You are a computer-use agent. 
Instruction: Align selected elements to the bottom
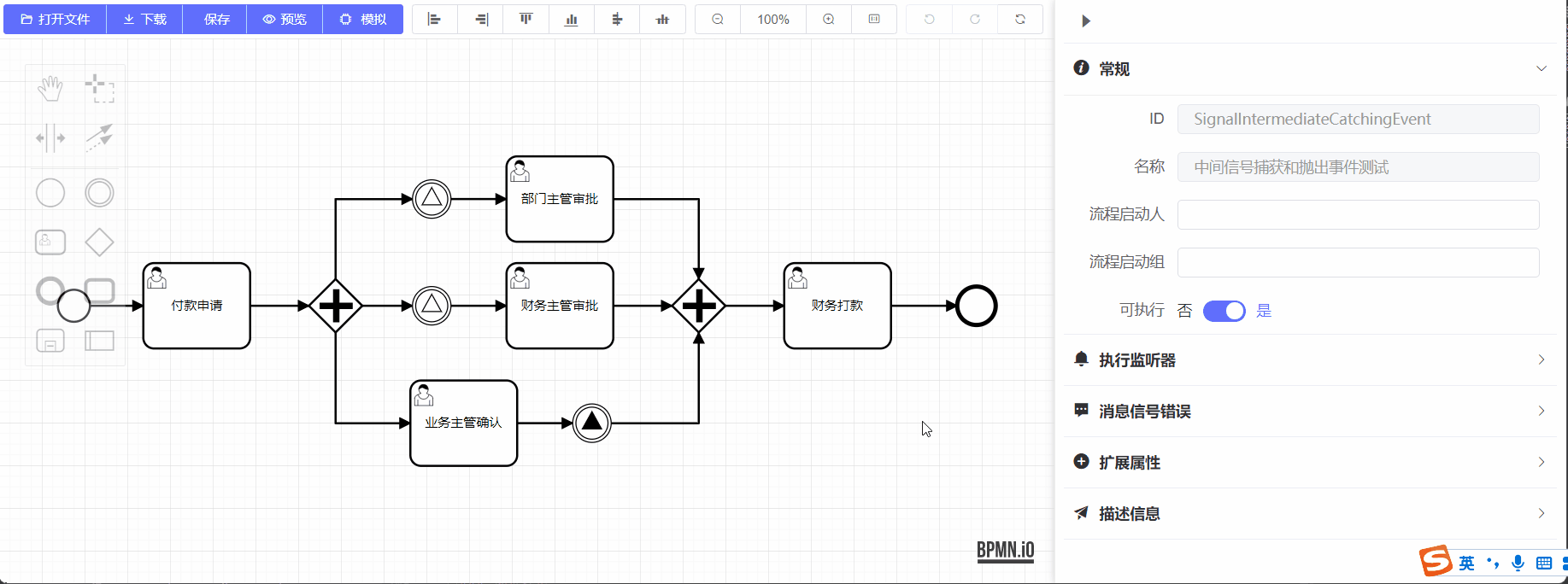point(572,19)
